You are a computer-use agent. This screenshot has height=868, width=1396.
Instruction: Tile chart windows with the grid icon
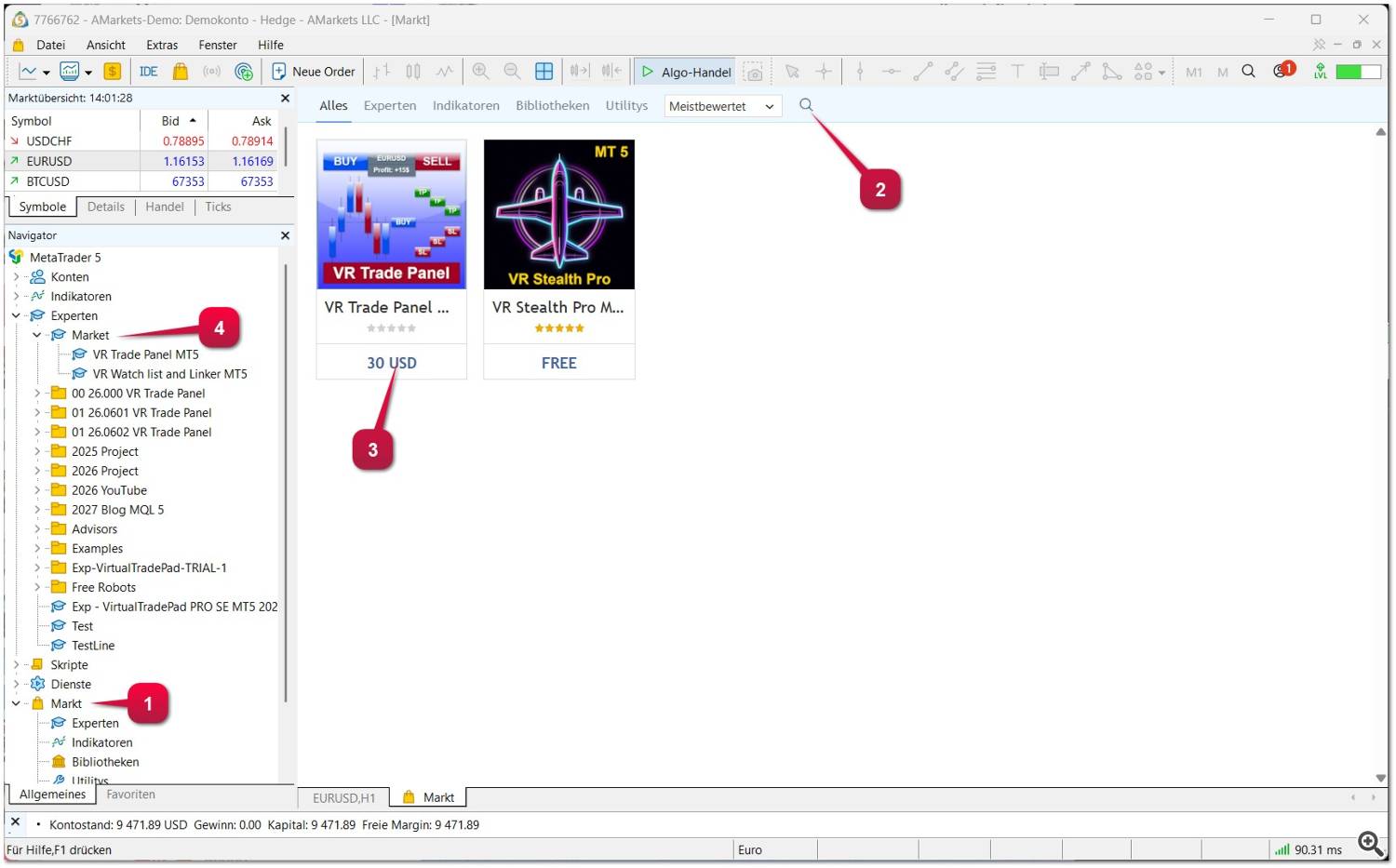544,72
